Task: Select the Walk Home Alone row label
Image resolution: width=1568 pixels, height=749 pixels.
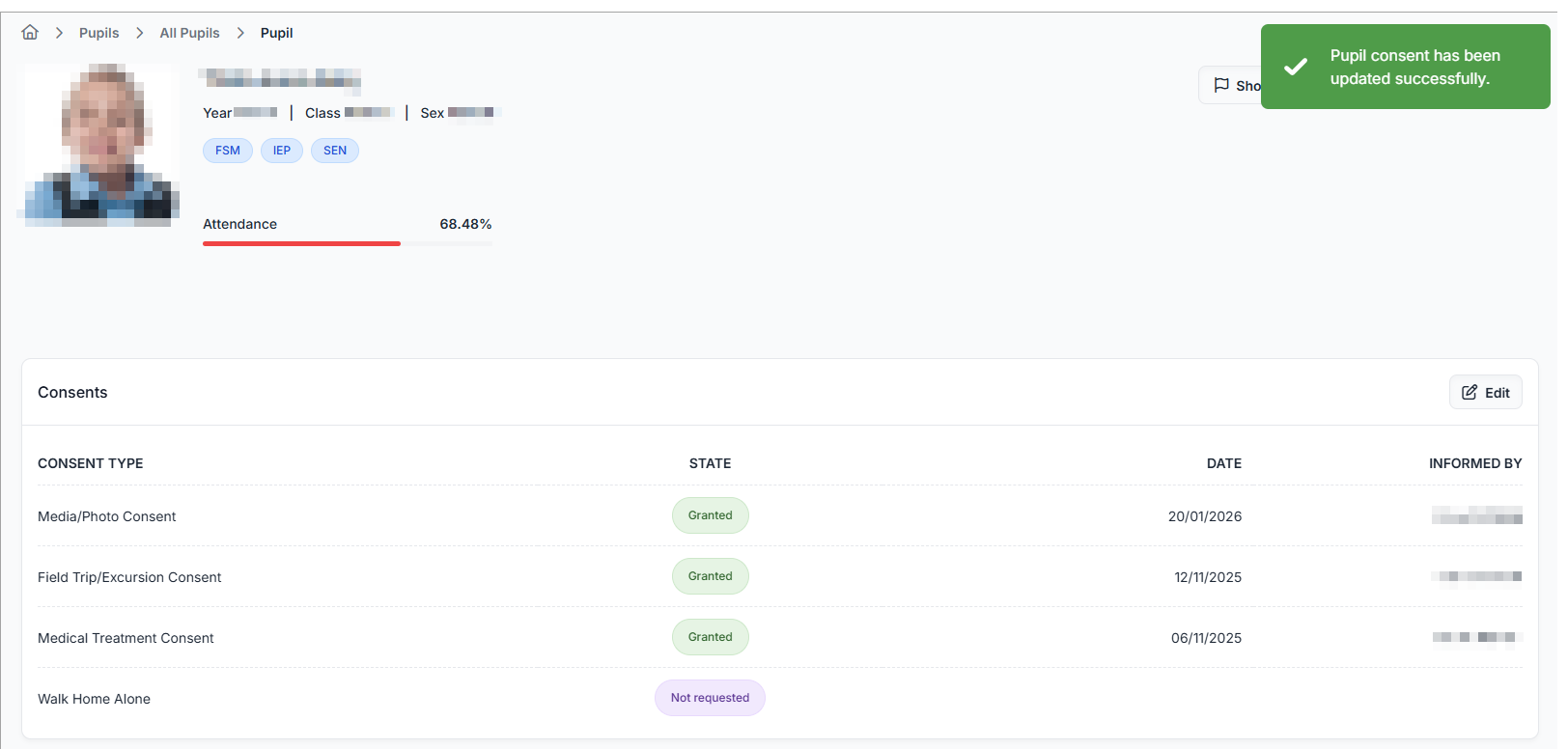Action: point(94,699)
